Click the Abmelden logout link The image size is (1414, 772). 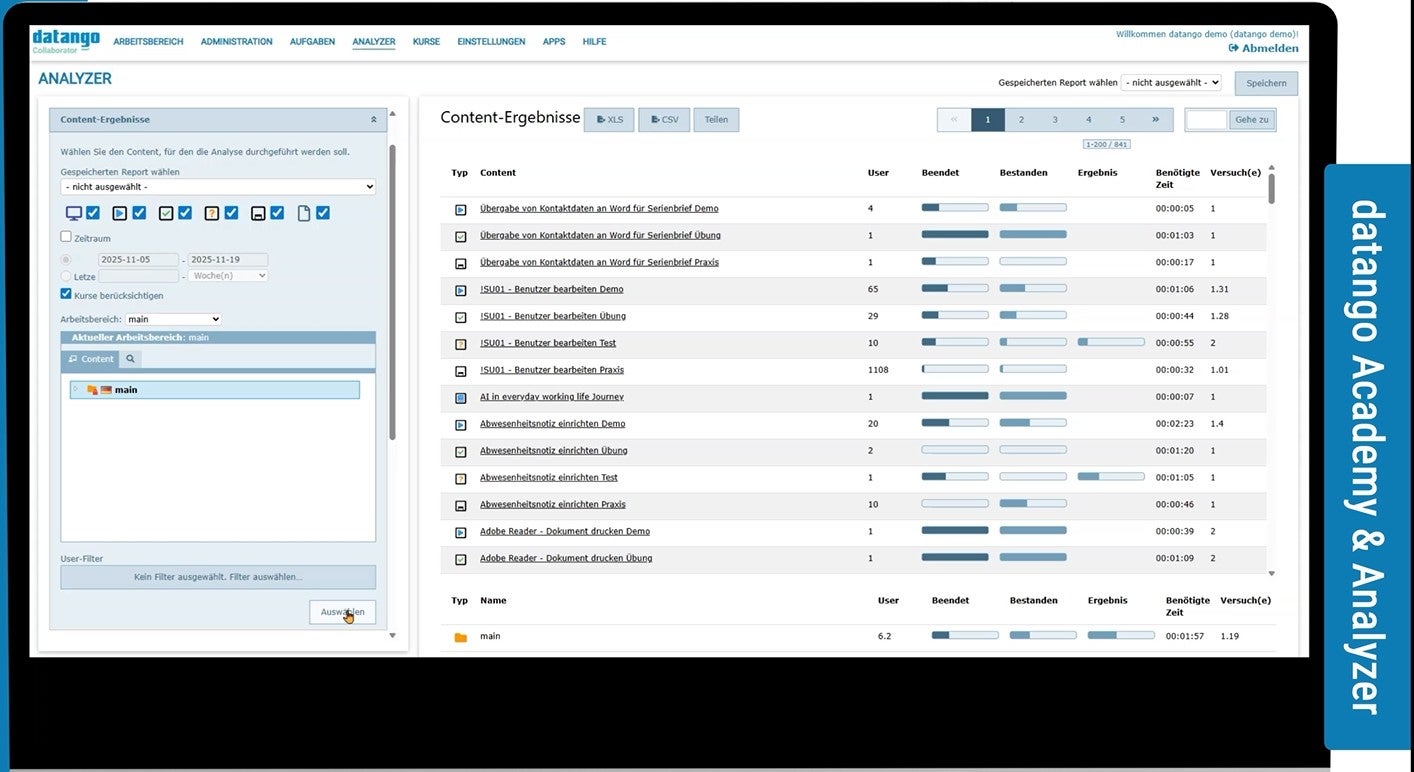[x=1264, y=48]
